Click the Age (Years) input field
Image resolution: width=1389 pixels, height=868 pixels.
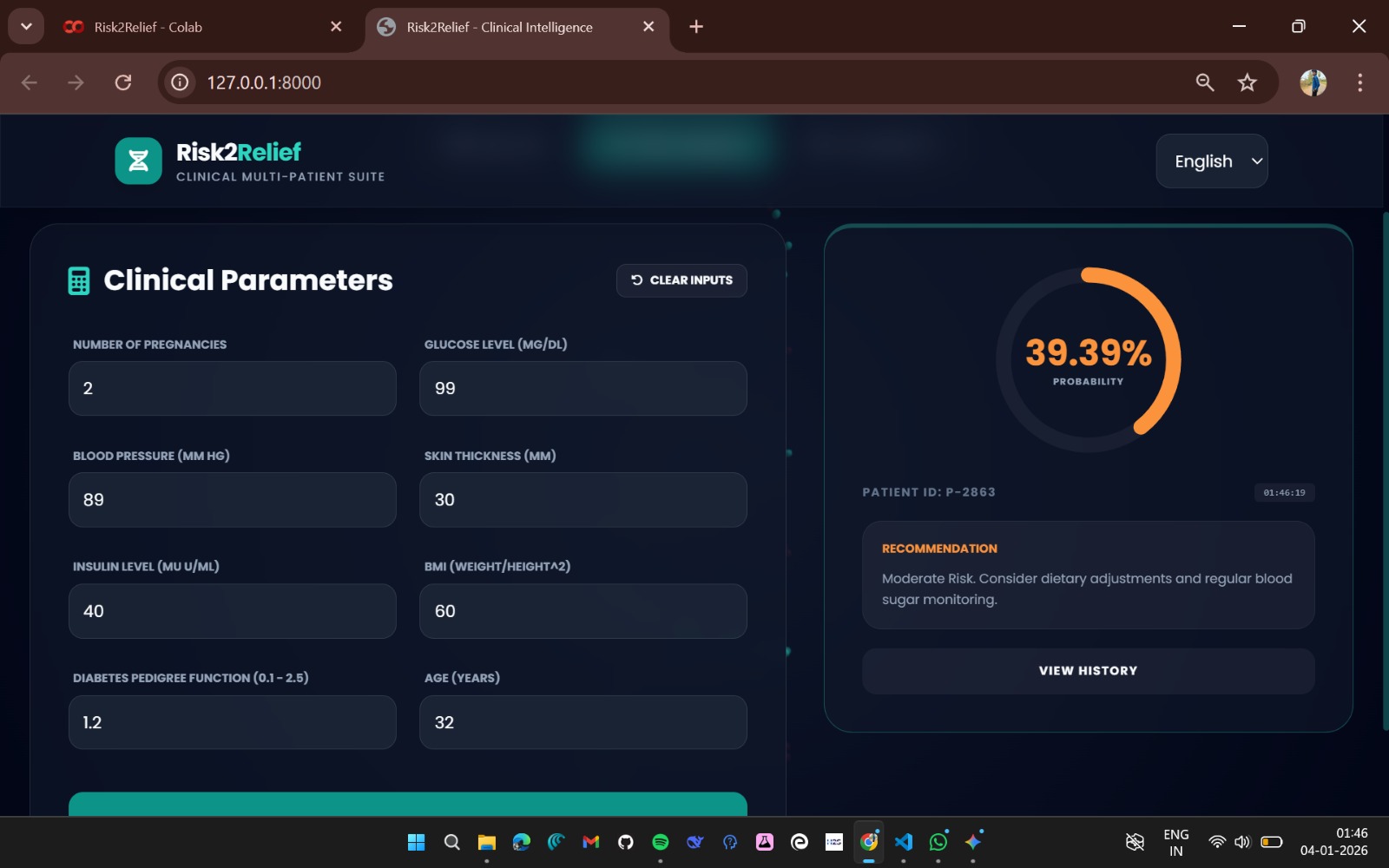coord(583,722)
